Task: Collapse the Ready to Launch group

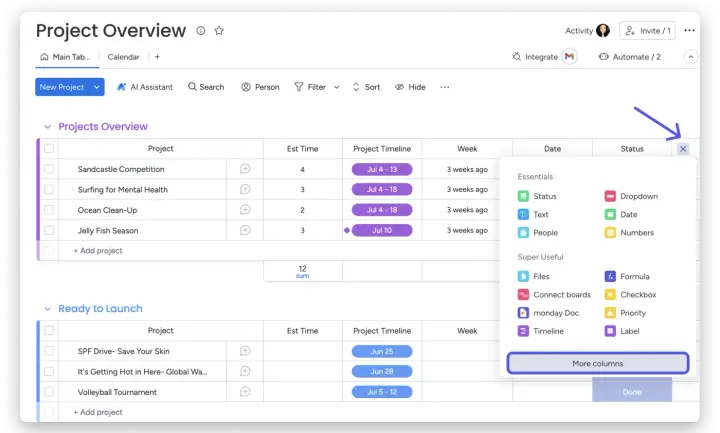Action: (x=47, y=309)
